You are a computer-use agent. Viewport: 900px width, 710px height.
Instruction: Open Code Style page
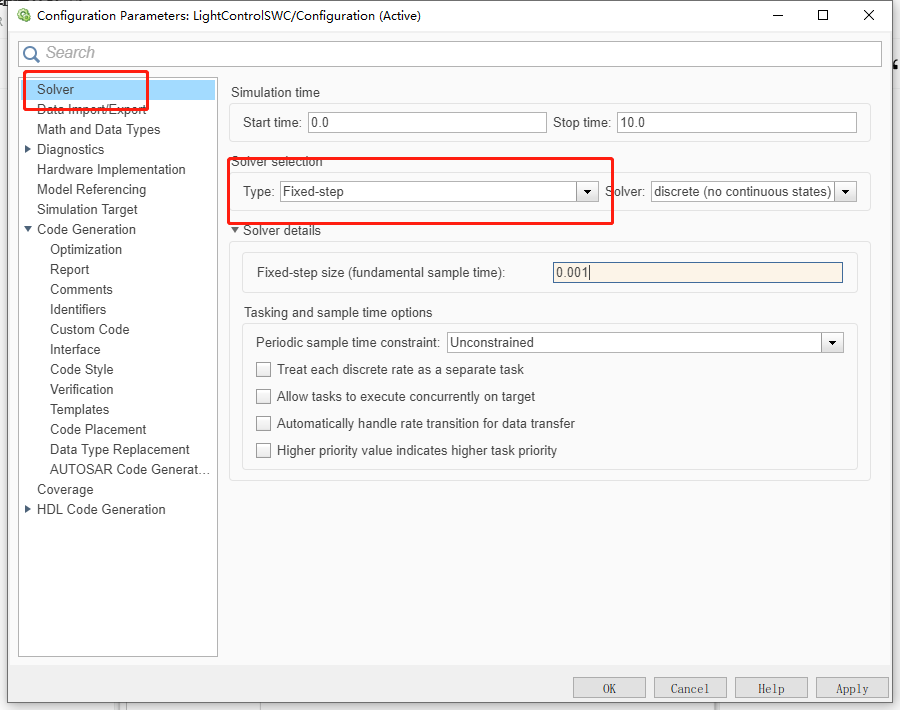(x=82, y=370)
